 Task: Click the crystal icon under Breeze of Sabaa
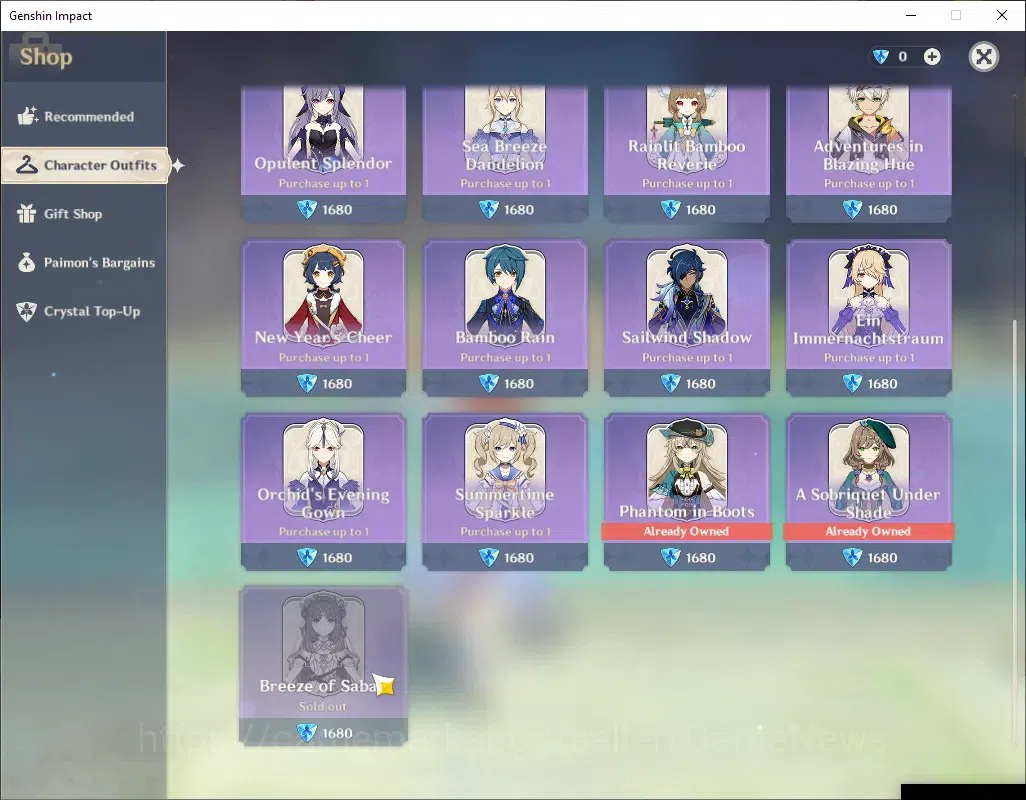[307, 733]
